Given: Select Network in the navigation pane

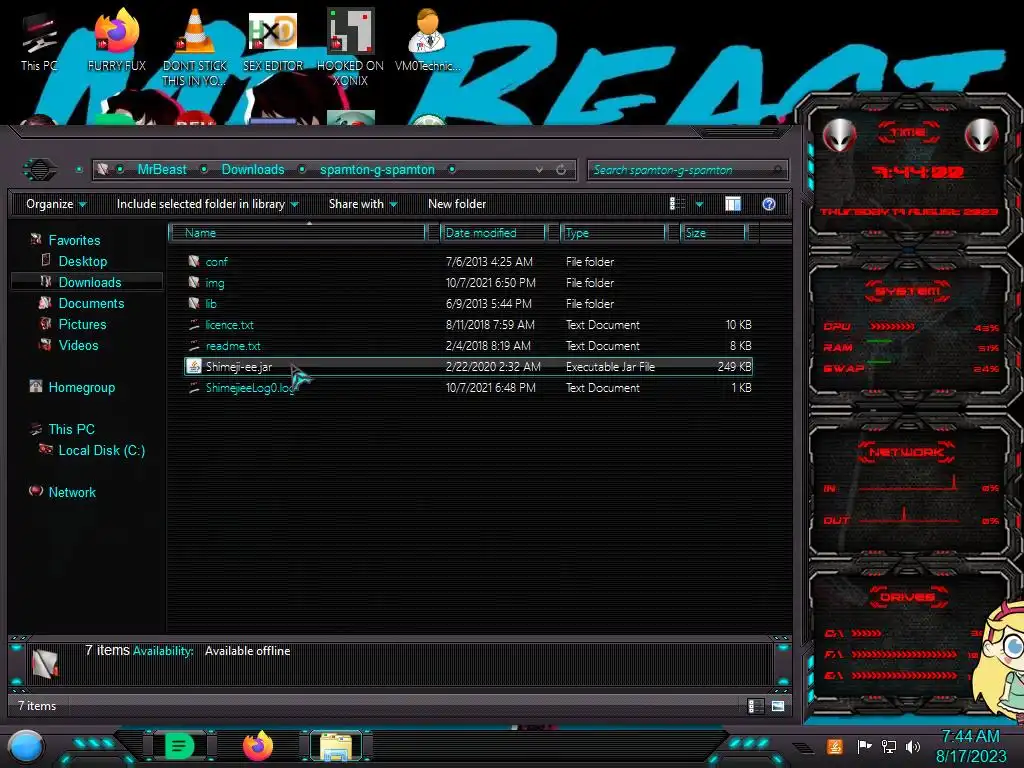Looking at the screenshot, I should [x=72, y=492].
